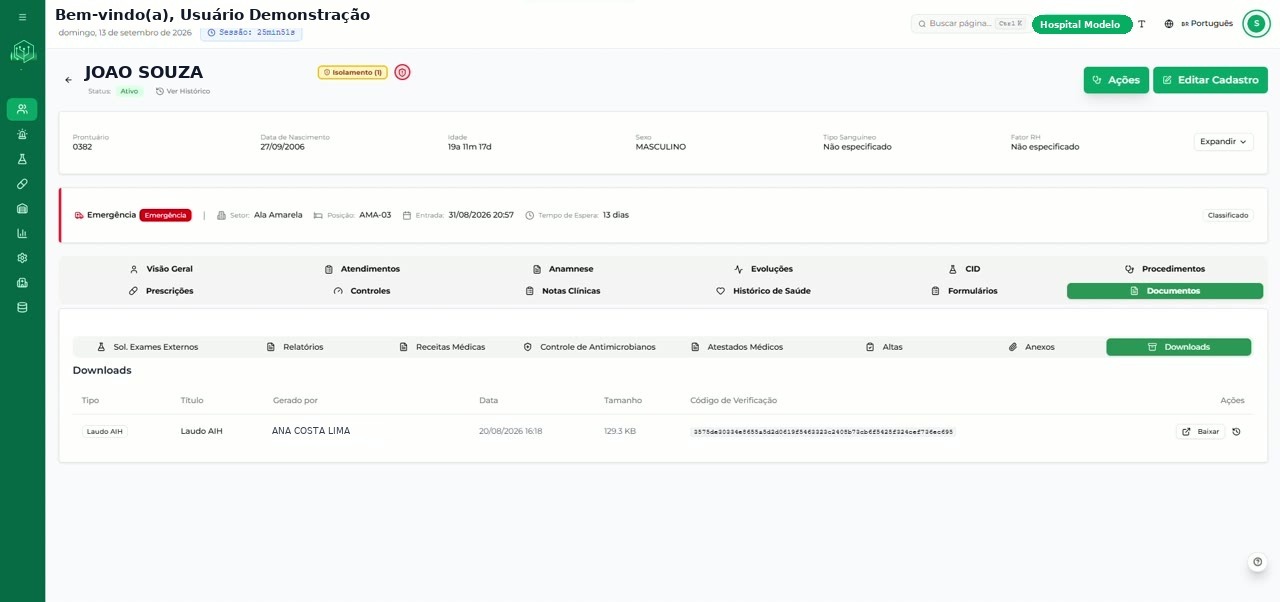Click the verification code hash
1280x602 pixels.
(x=823, y=432)
